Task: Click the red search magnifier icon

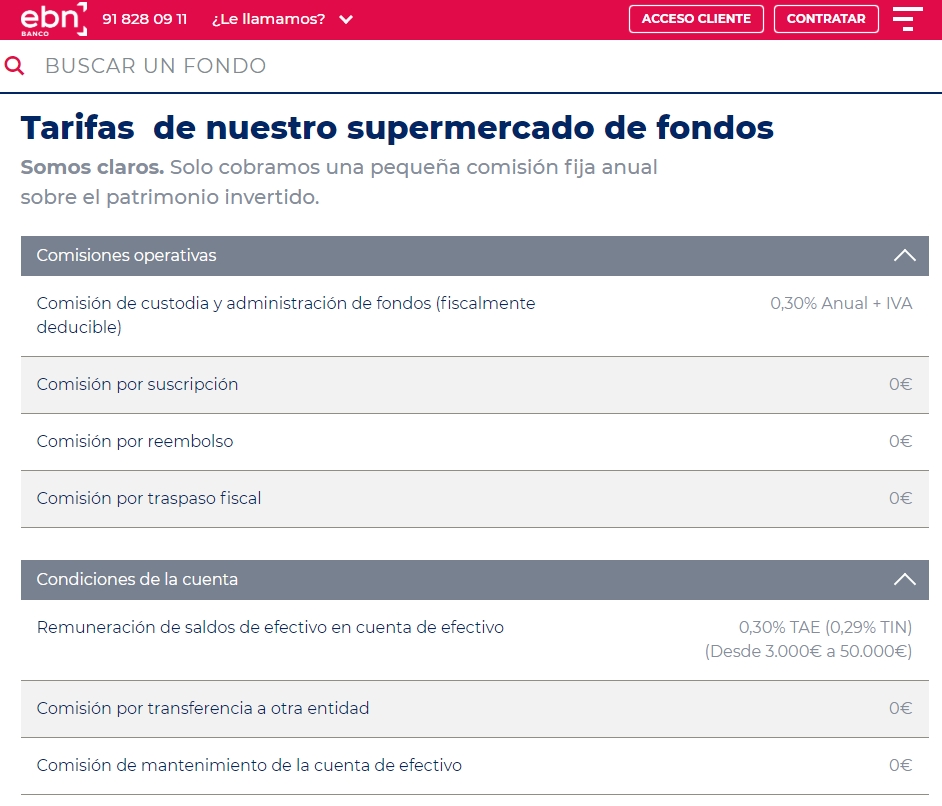Action: pyautogui.click(x=14, y=65)
